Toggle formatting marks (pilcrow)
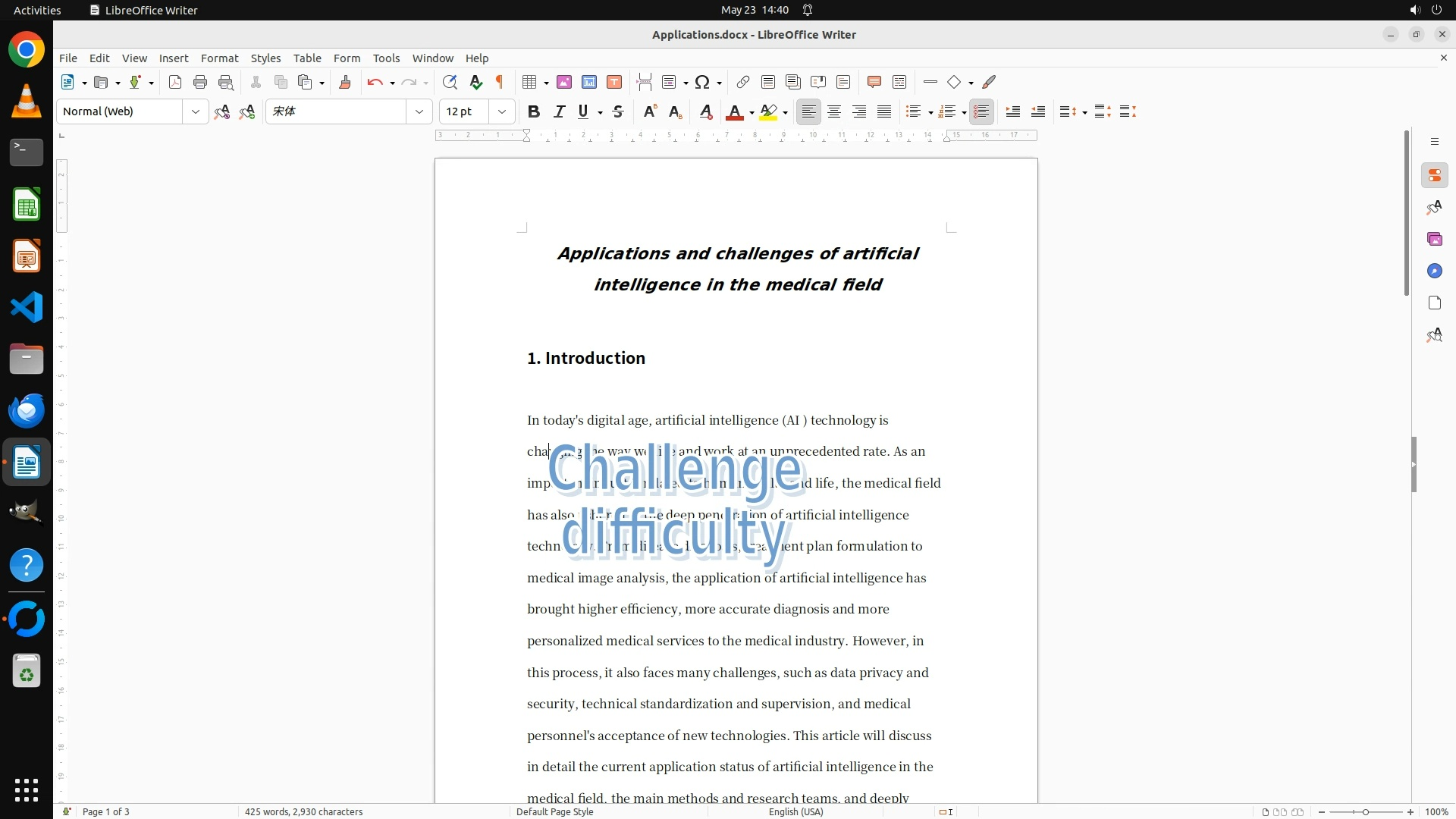1456x819 pixels. point(500,83)
